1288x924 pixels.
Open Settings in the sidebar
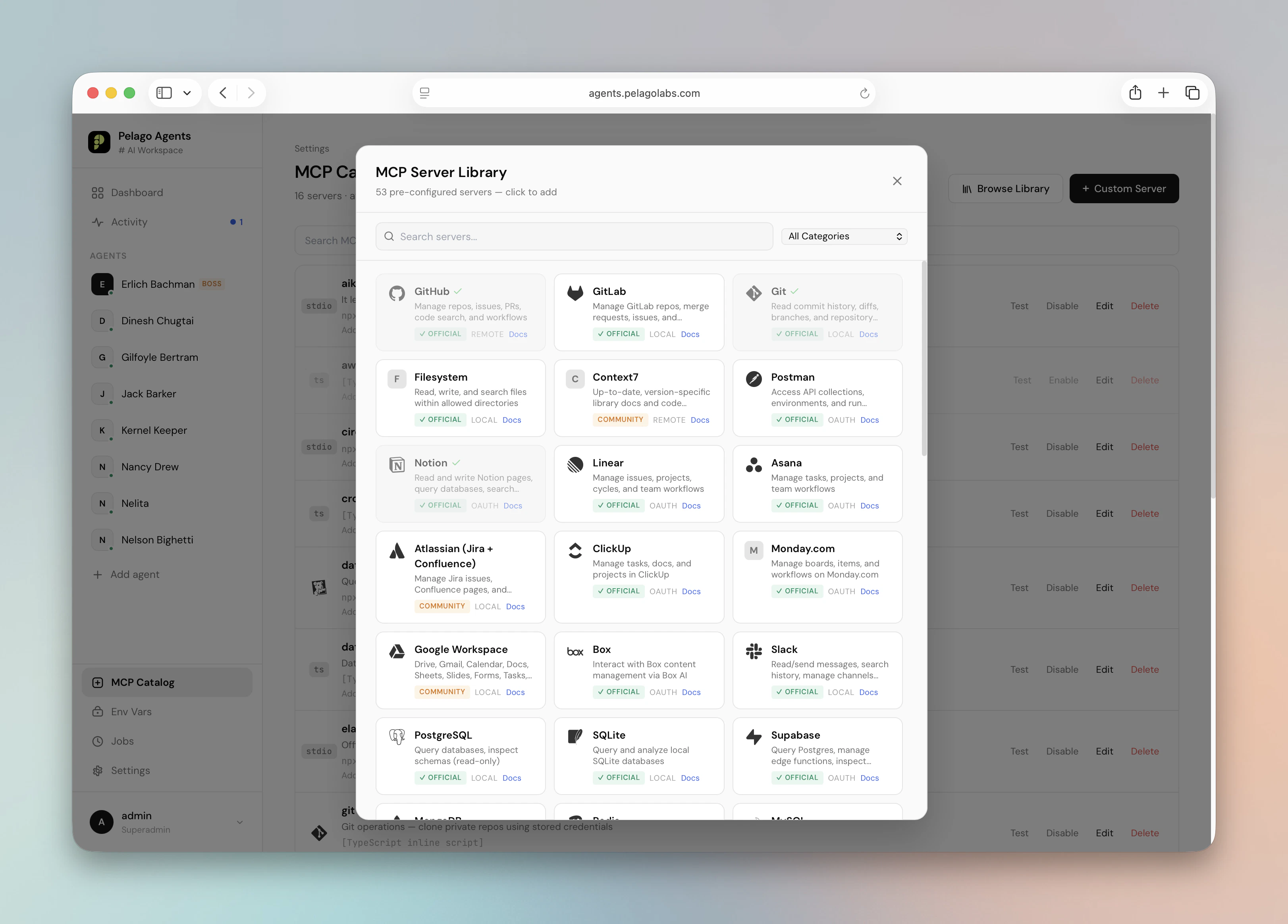[168, 771]
